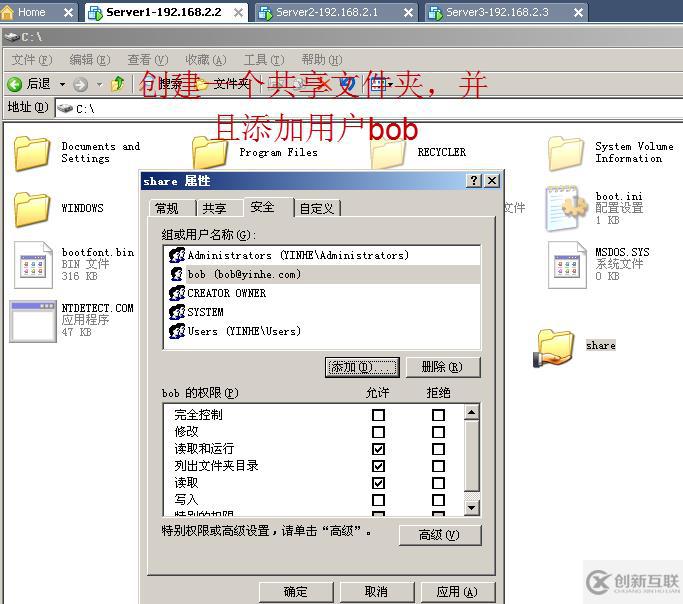Viewport: 683px width, 604px height.
Task: Click the drive icon in address bar
Action: (x=65, y=108)
